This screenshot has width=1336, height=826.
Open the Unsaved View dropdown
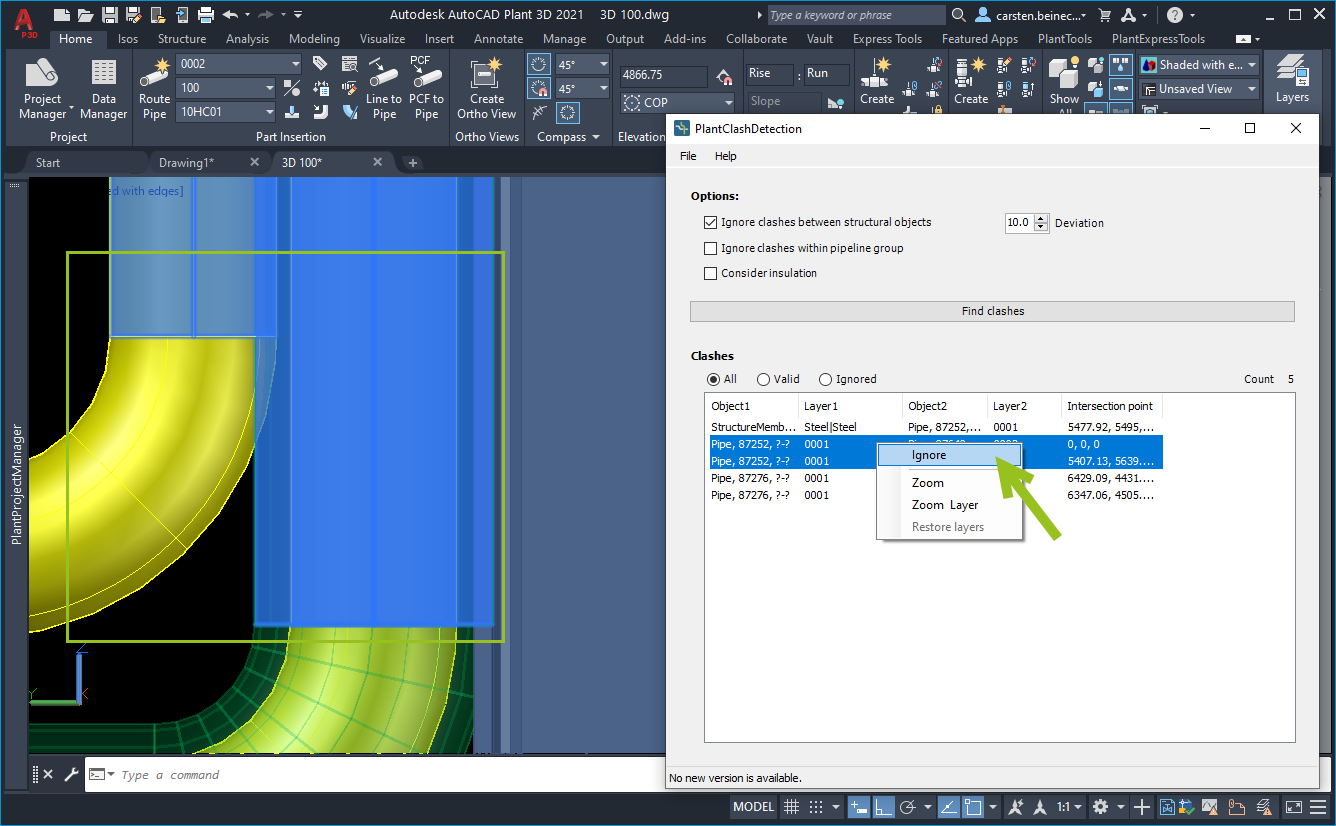[1251, 89]
